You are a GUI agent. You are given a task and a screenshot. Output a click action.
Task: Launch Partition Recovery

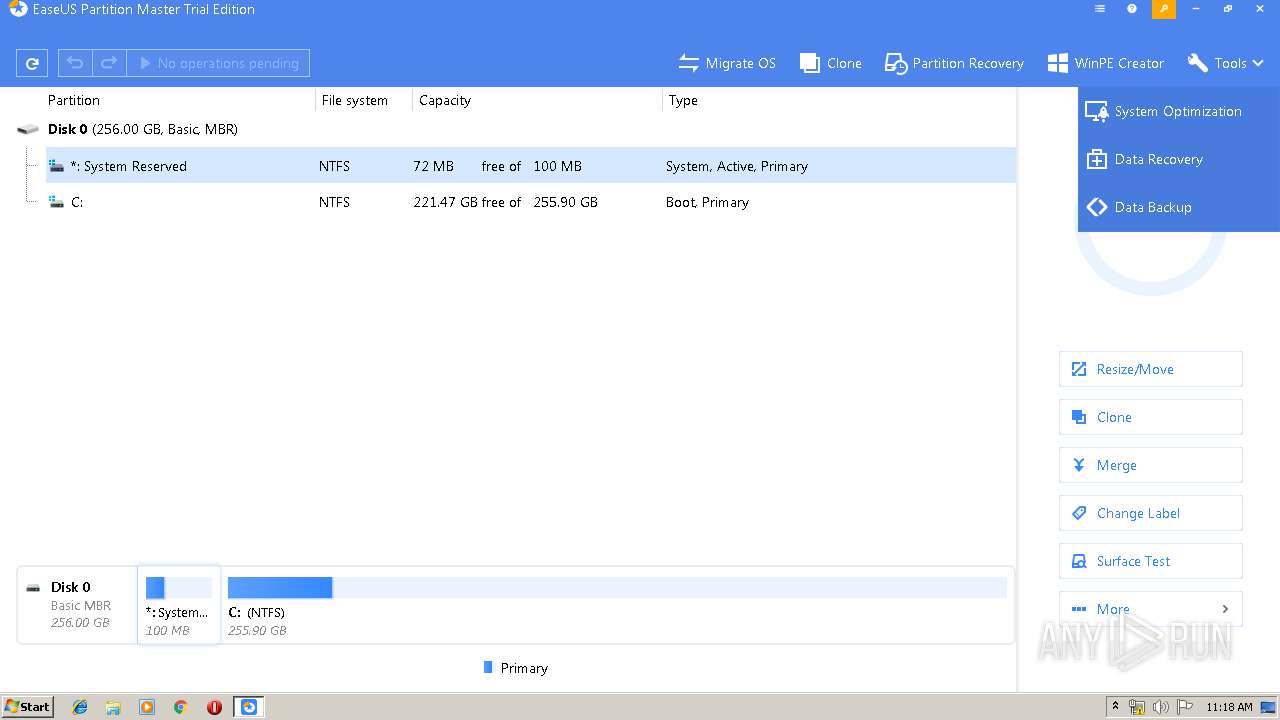(x=954, y=63)
